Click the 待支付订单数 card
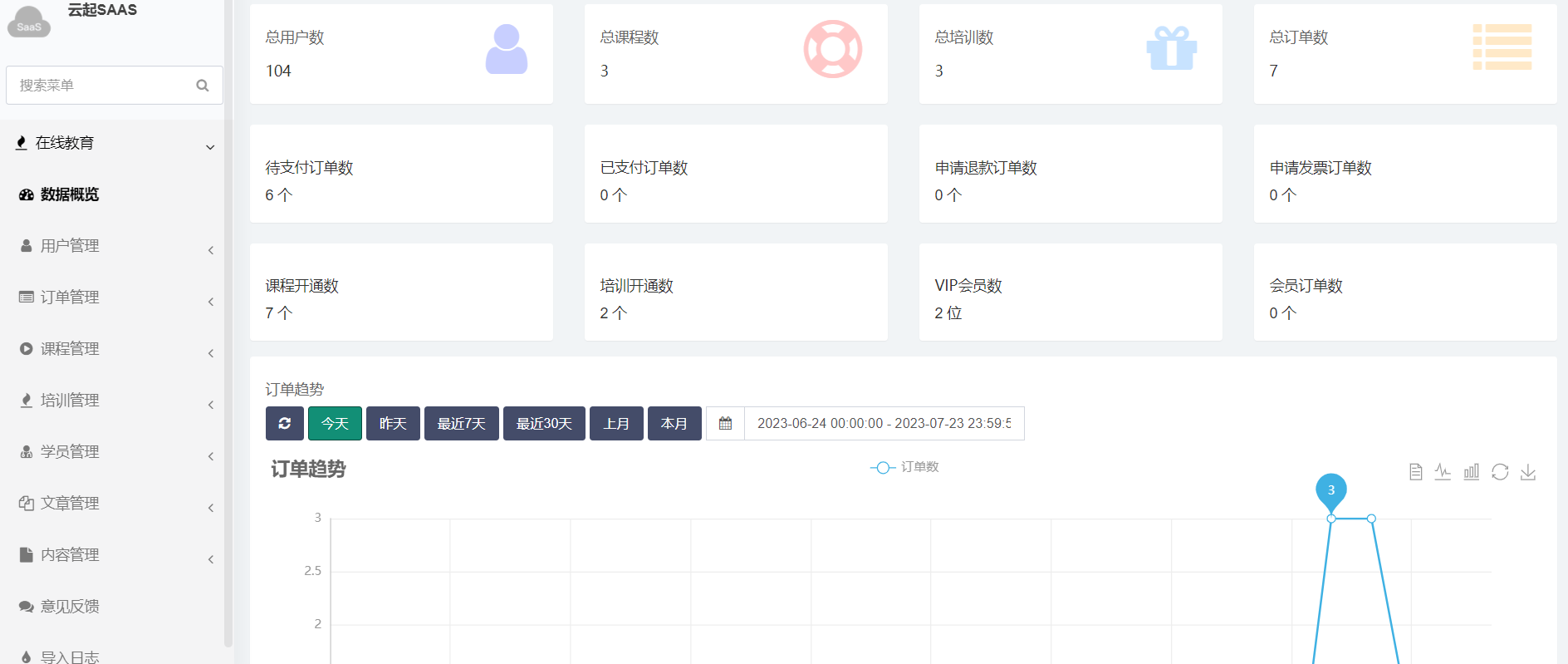The height and width of the screenshot is (664, 1568). tap(401, 174)
